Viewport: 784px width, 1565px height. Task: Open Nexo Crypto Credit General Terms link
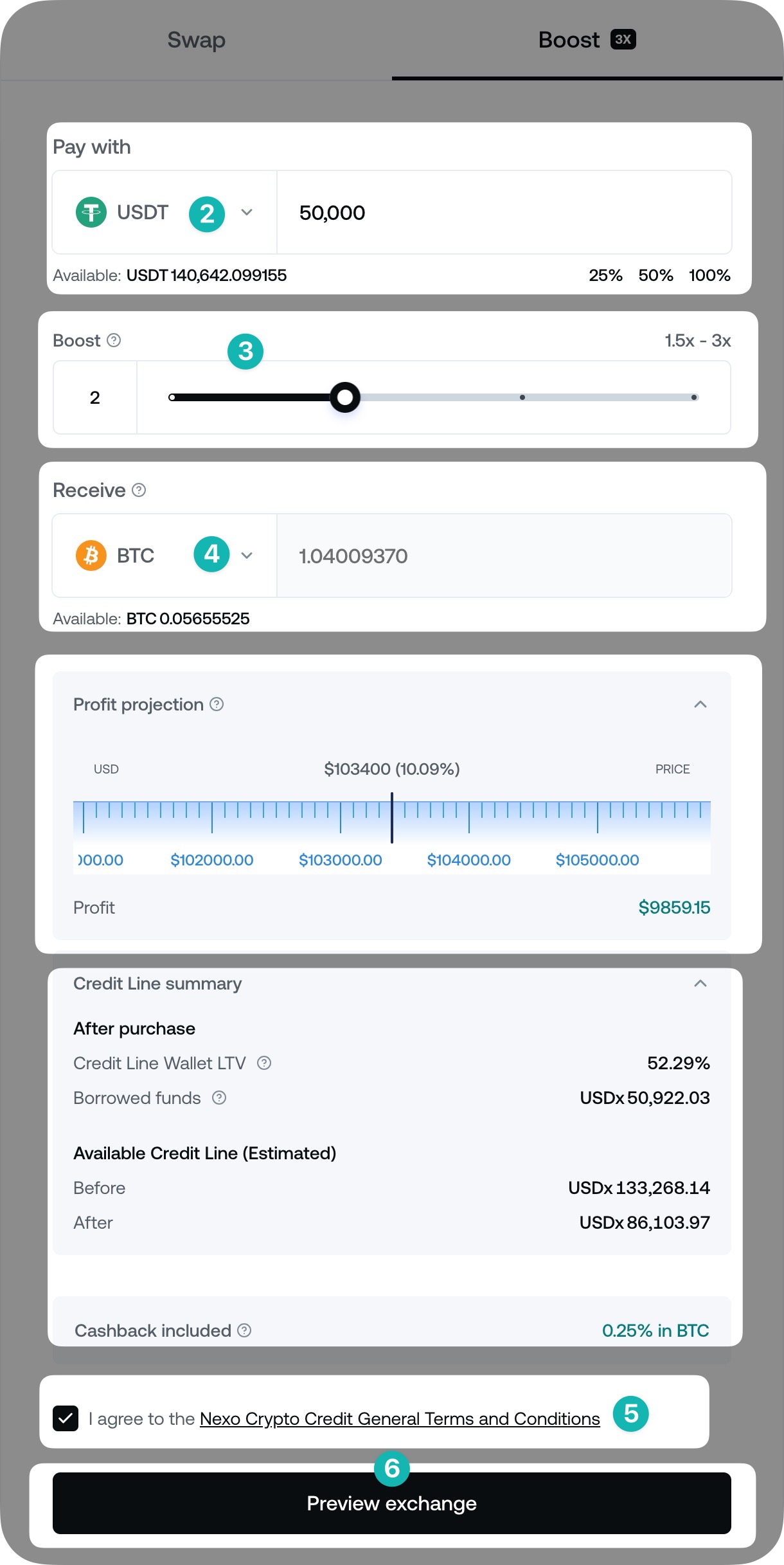[x=400, y=1418]
